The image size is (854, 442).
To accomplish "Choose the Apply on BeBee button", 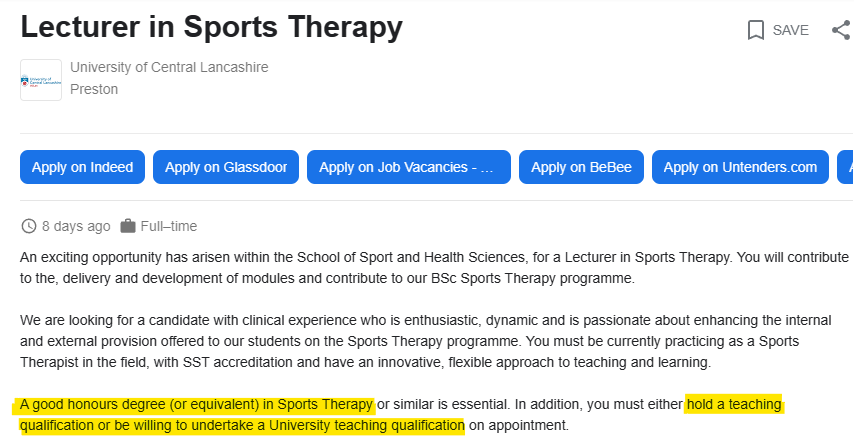I will click(x=581, y=167).
